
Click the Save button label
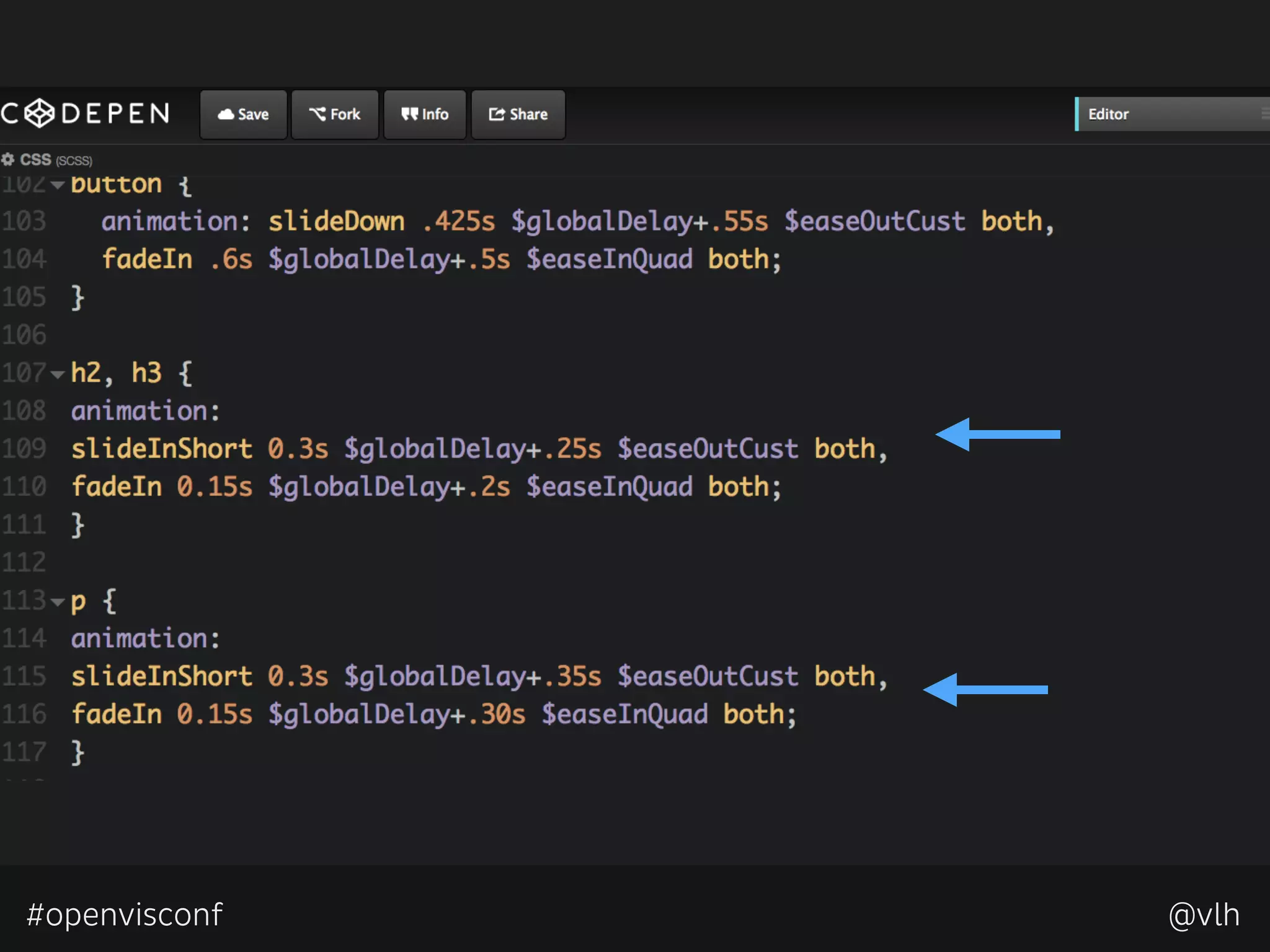pyautogui.click(x=253, y=115)
